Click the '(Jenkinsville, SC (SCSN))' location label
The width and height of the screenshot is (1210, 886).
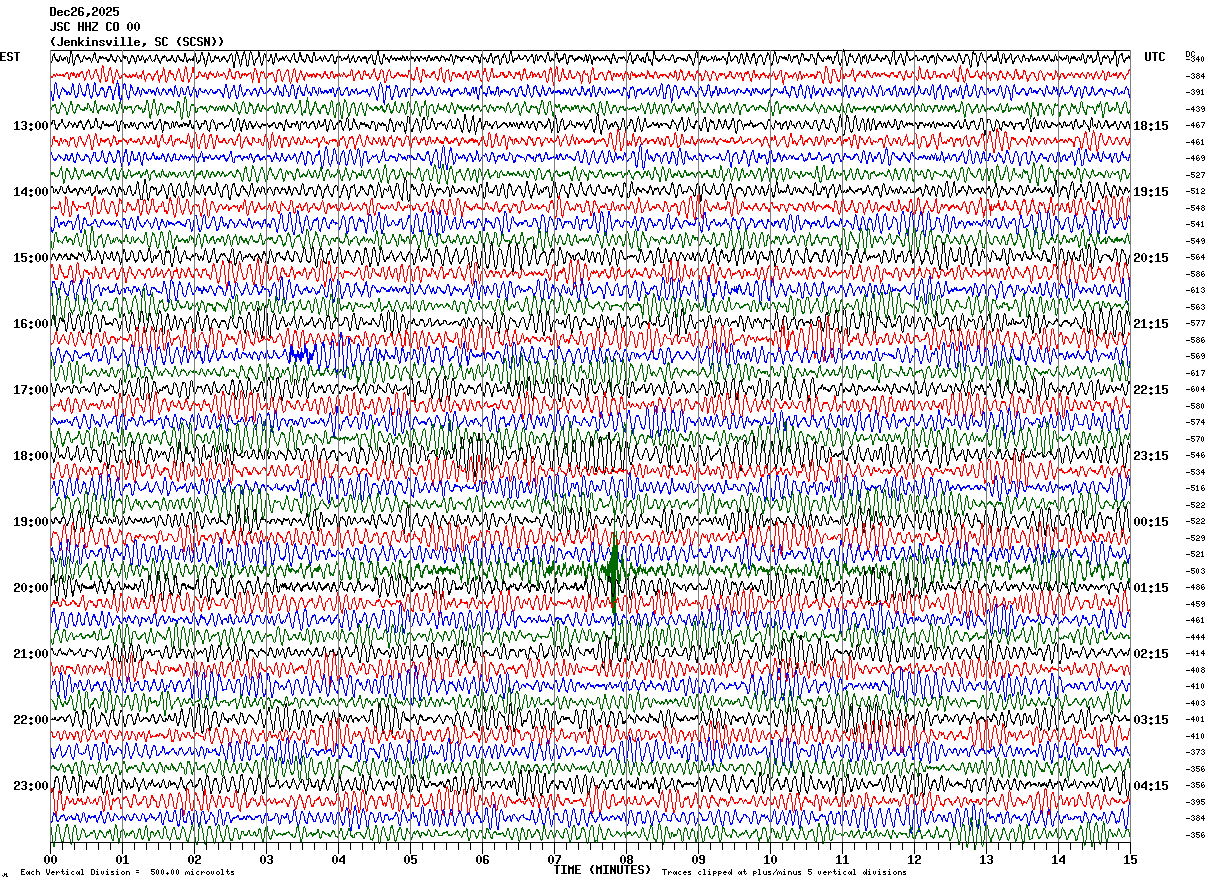click(x=137, y=42)
